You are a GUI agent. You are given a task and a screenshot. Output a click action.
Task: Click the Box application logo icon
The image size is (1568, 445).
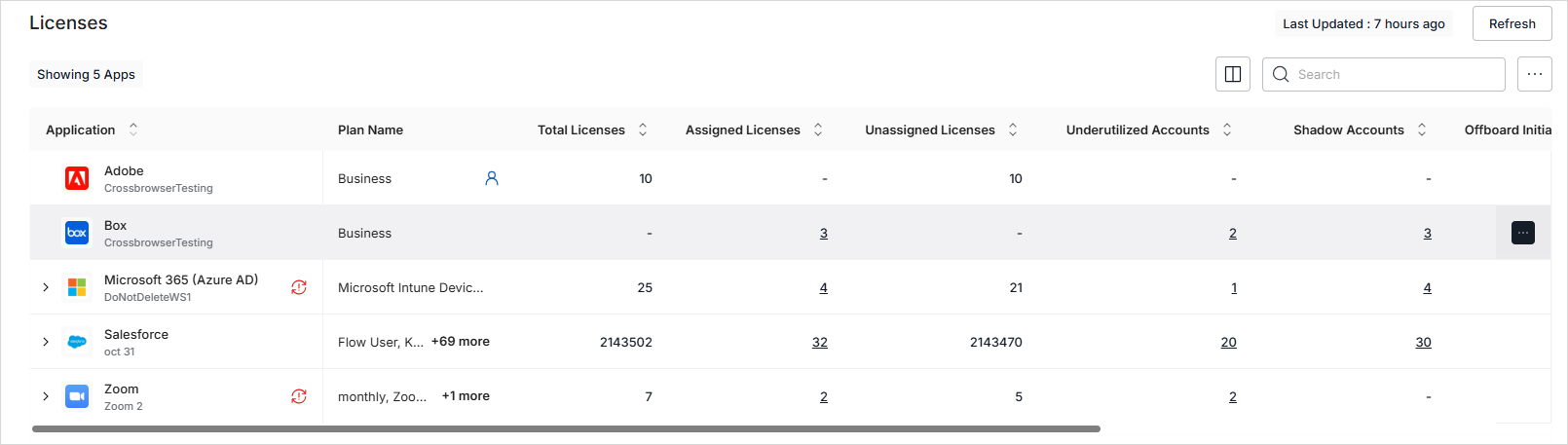(x=77, y=233)
